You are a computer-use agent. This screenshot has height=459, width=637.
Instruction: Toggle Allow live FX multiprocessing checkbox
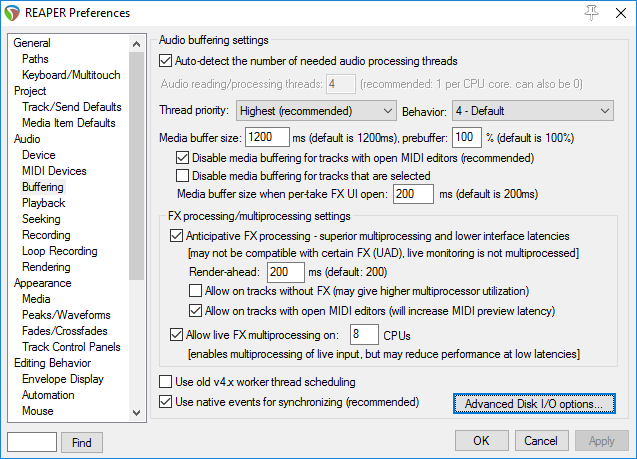click(x=176, y=335)
